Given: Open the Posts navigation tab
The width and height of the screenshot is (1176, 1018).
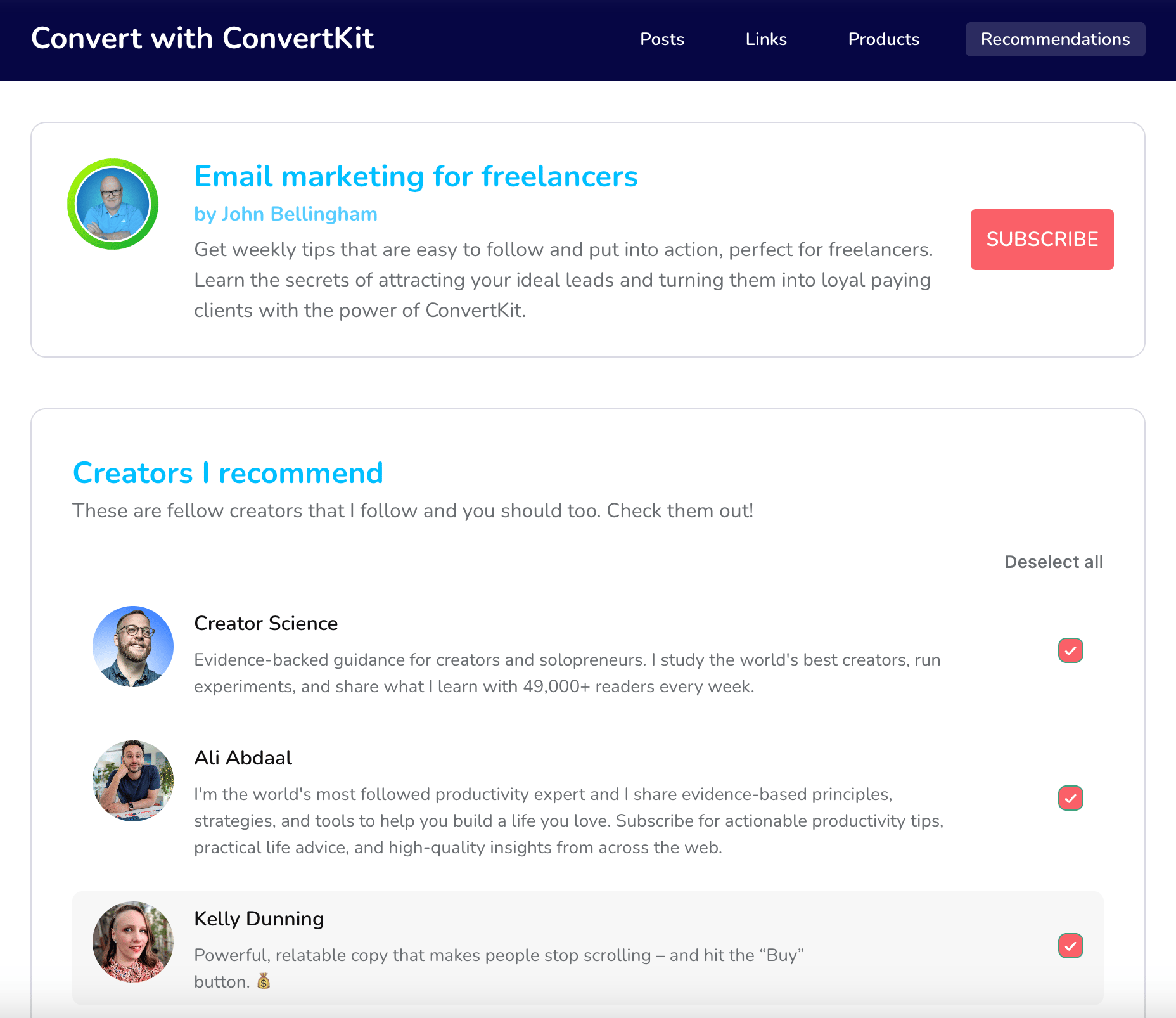Looking at the screenshot, I should coord(661,39).
